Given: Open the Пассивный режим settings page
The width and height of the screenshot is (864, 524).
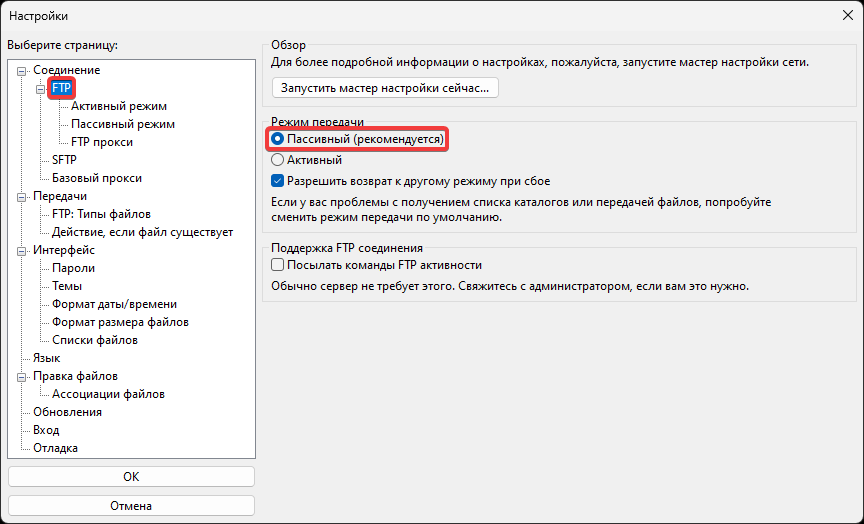Looking at the screenshot, I should tap(123, 124).
